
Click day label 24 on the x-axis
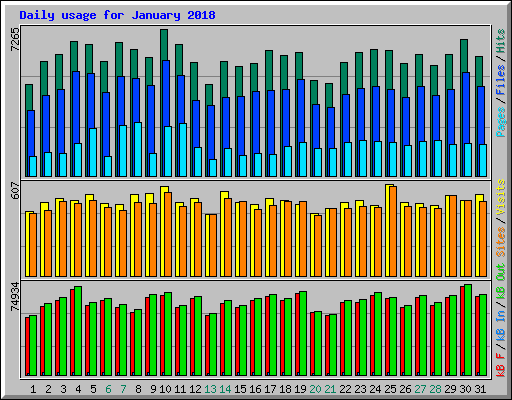pyautogui.click(x=375, y=389)
